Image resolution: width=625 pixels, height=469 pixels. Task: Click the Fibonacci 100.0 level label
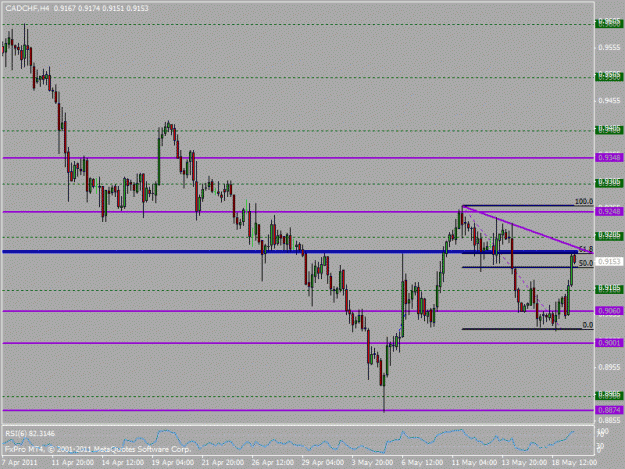584,202
